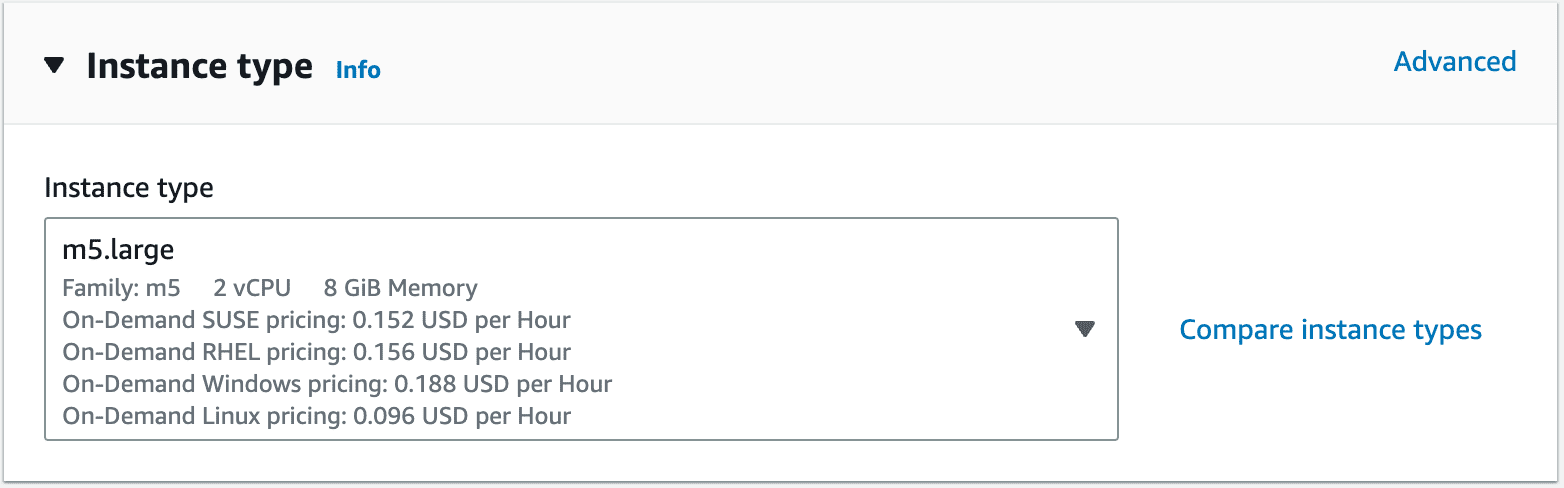Image resolution: width=1564 pixels, height=488 pixels.
Task: Click the 0.096 USD per Hour value
Action: point(461,416)
